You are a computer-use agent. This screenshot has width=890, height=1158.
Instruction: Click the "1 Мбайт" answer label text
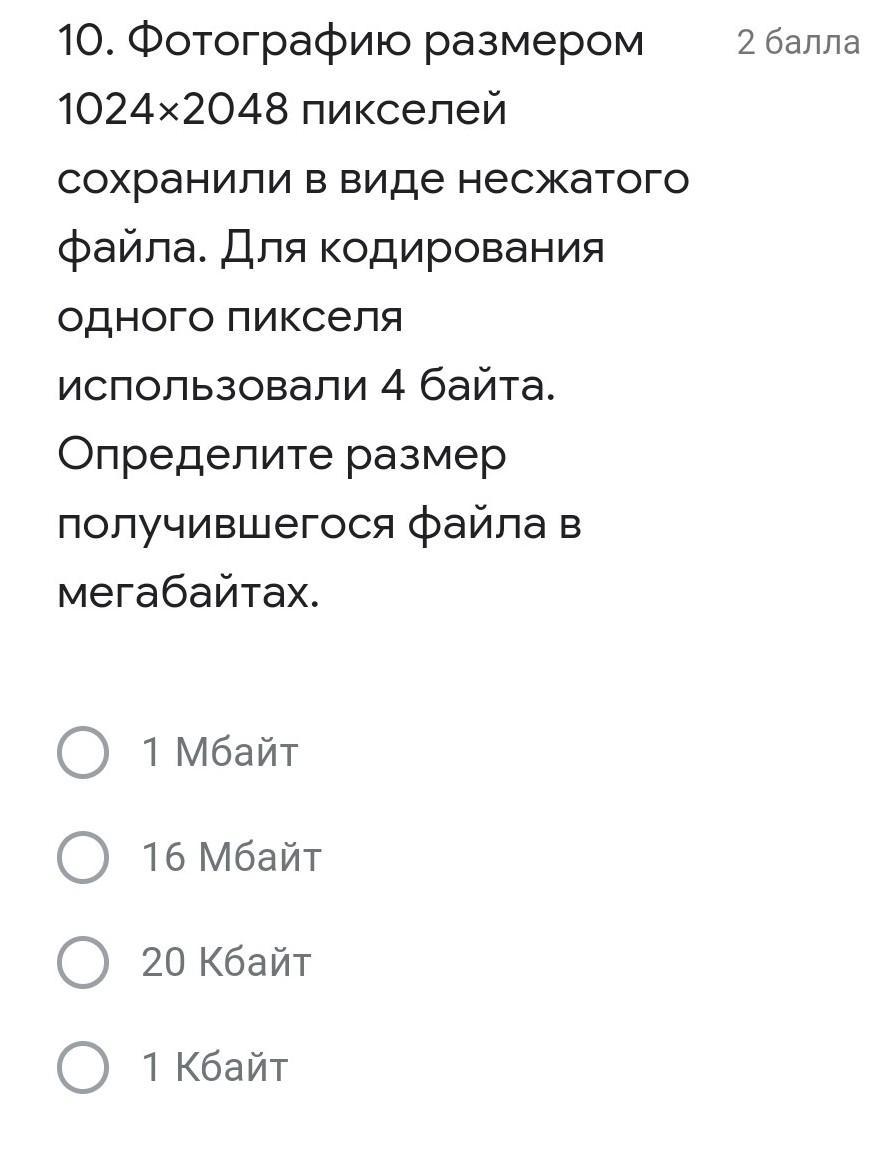(220, 752)
